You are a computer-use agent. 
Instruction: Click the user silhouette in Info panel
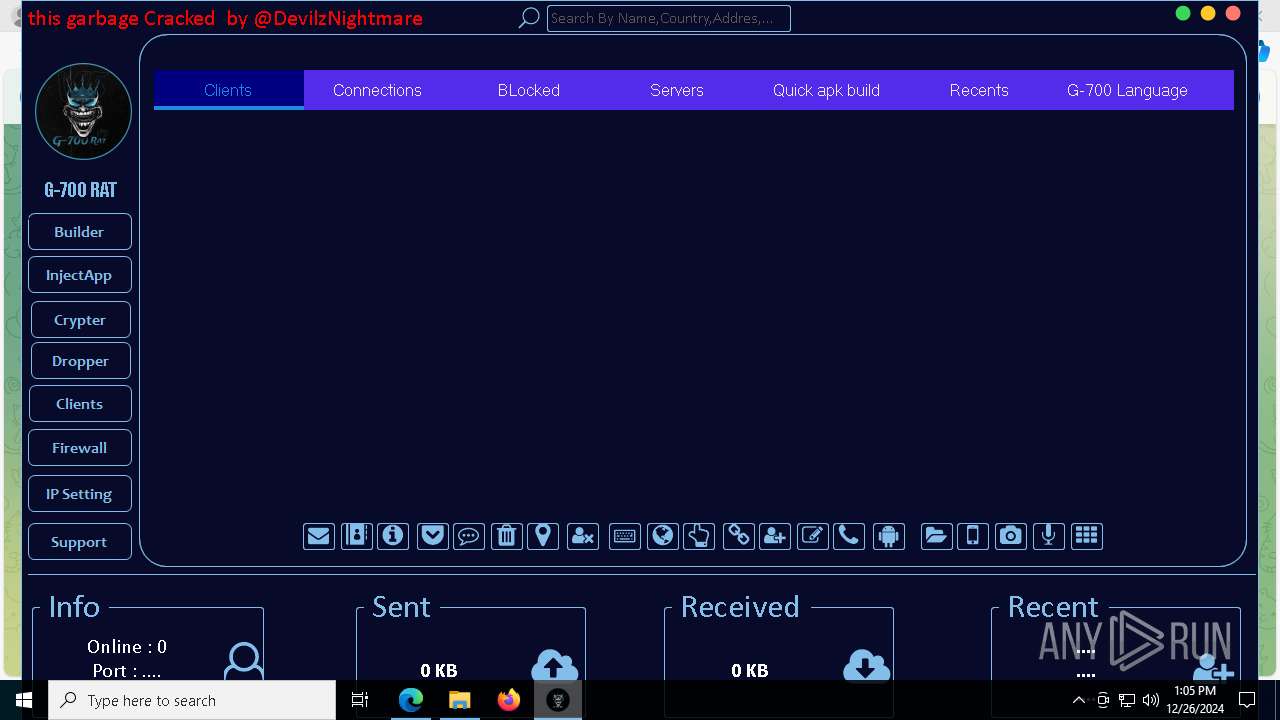pyautogui.click(x=243, y=662)
